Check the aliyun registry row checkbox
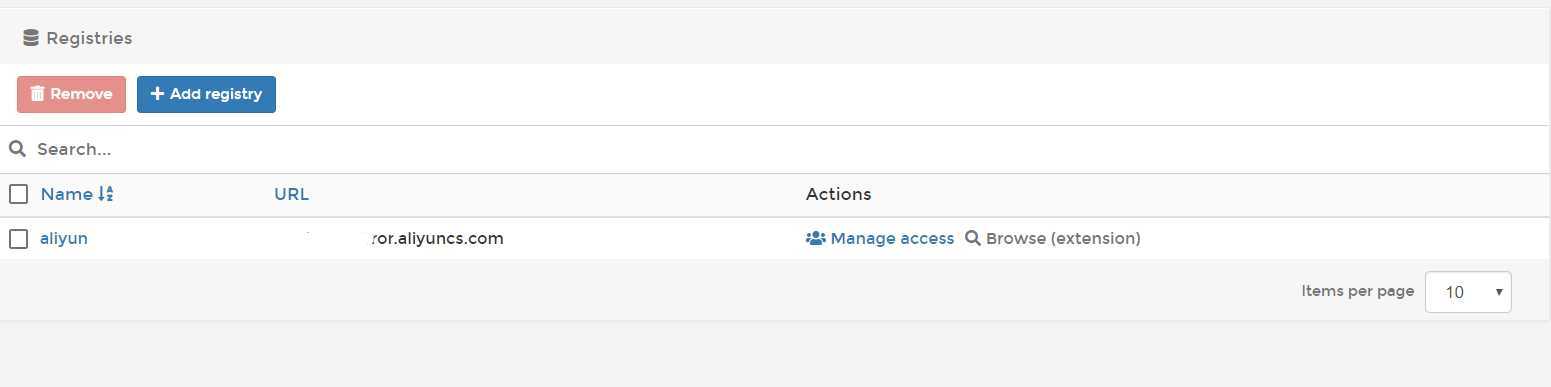1551x387 pixels. [x=18, y=238]
